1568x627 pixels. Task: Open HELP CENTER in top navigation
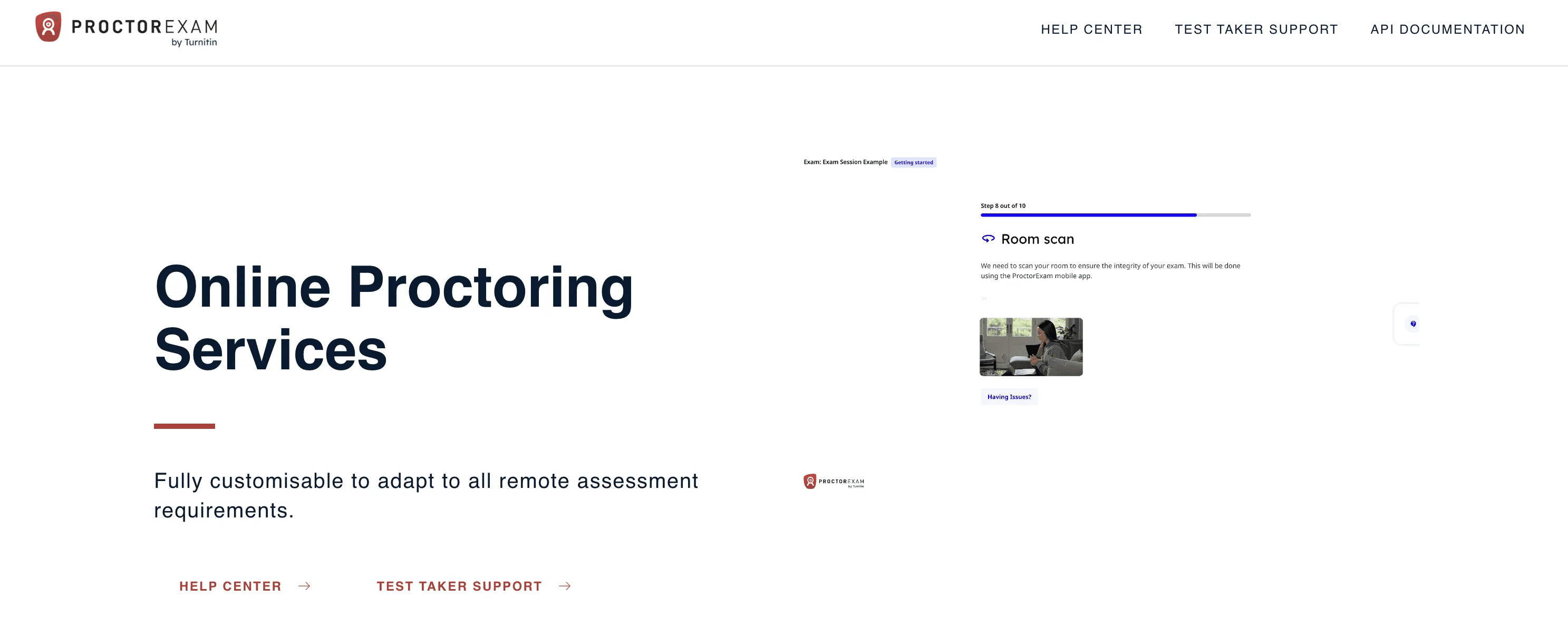point(1091,29)
